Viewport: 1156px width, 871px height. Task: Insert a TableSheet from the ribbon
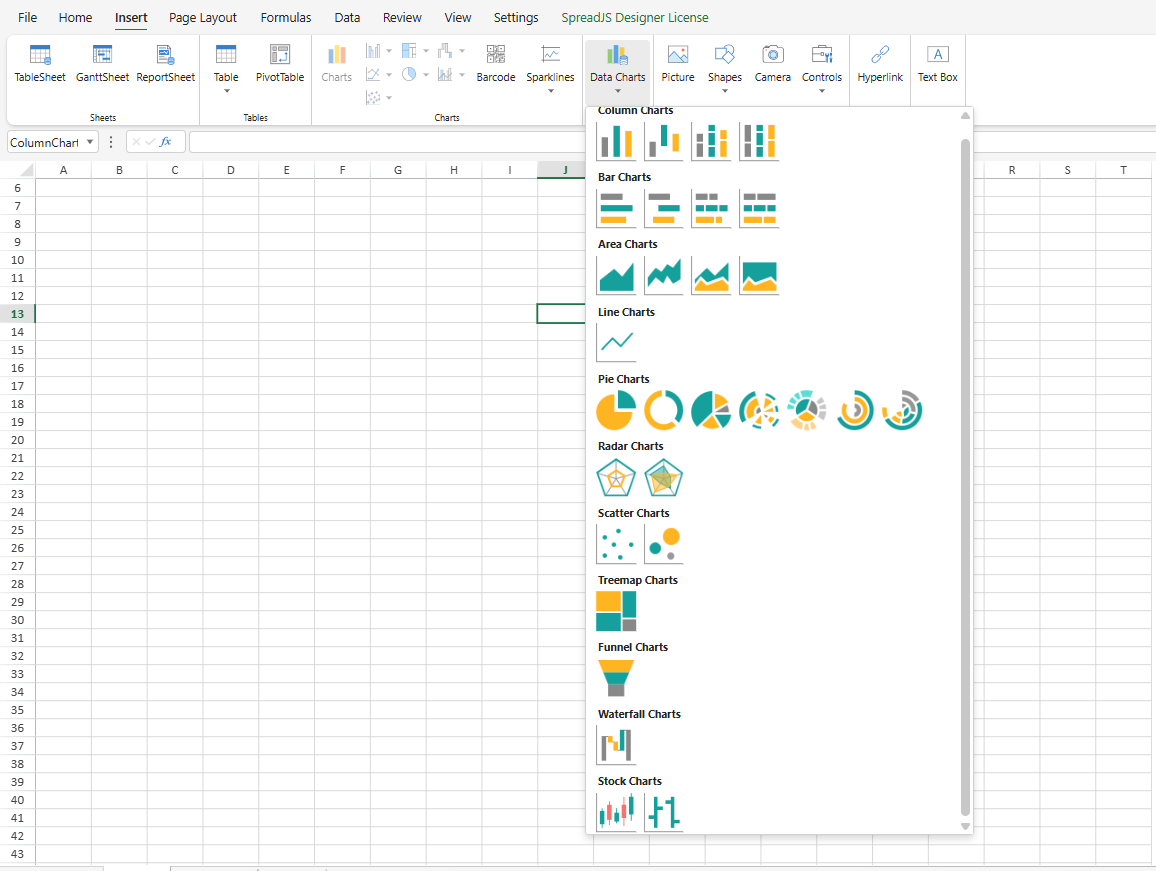pyautogui.click(x=40, y=63)
